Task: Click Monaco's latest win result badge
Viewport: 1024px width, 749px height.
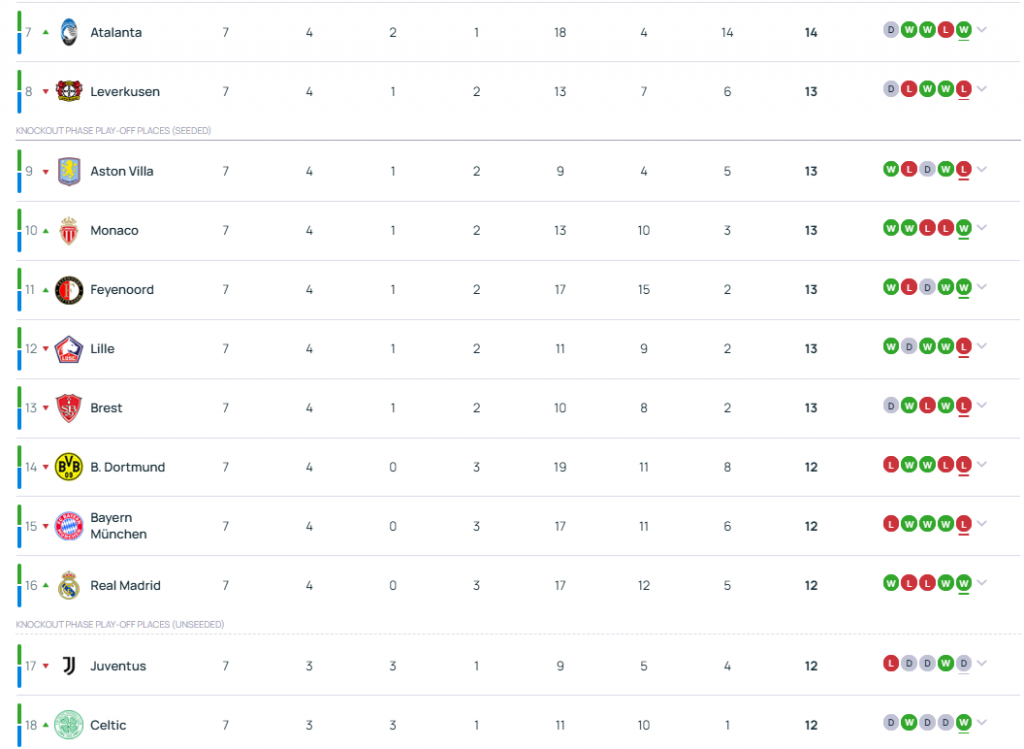Action: tap(963, 228)
